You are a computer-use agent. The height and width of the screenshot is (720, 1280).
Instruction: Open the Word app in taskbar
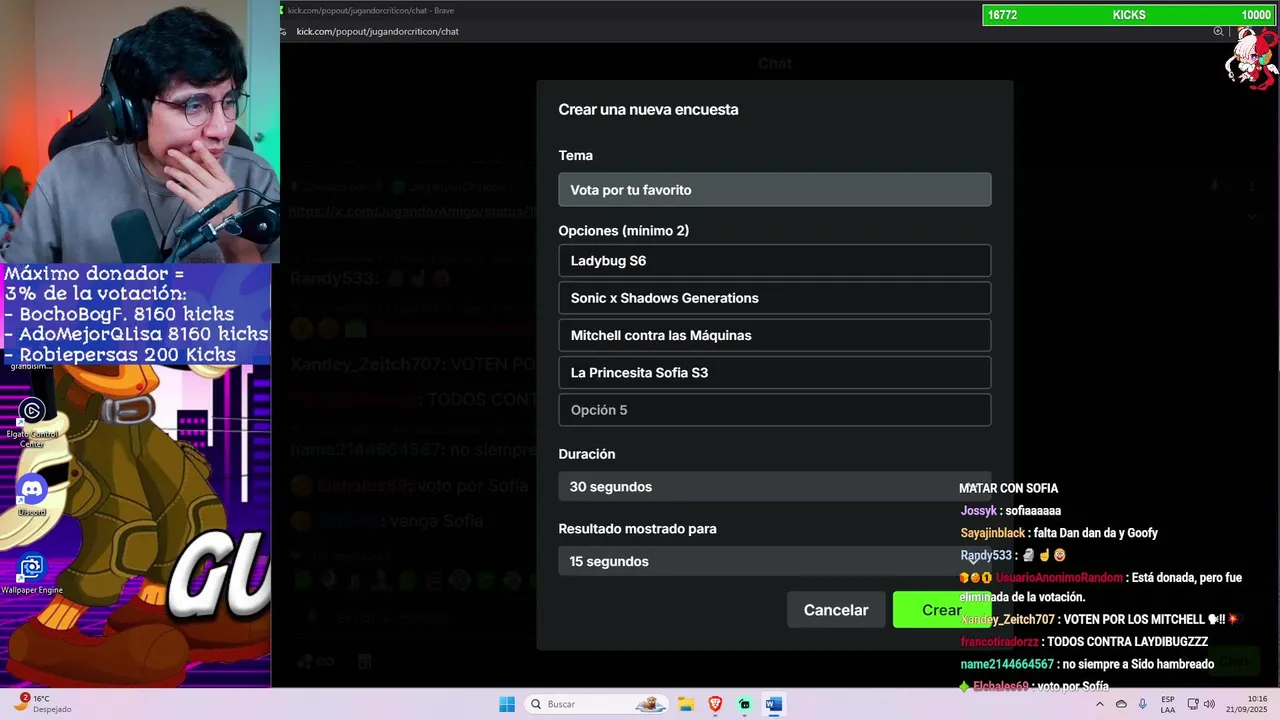pyautogui.click(x=772, y=704)
